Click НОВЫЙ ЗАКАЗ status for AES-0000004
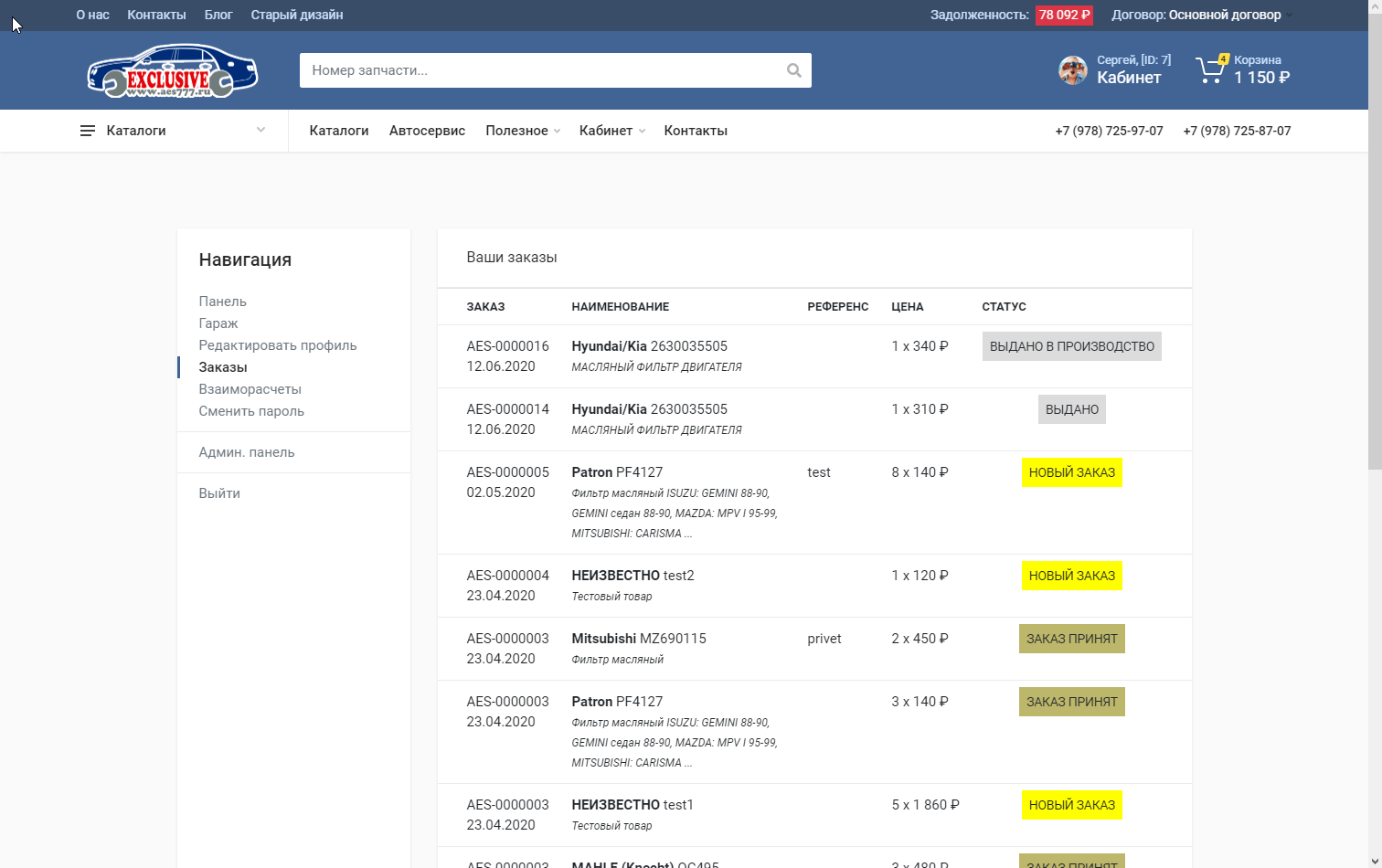This screenshot has height=868, width=1382. (1071, 576)
